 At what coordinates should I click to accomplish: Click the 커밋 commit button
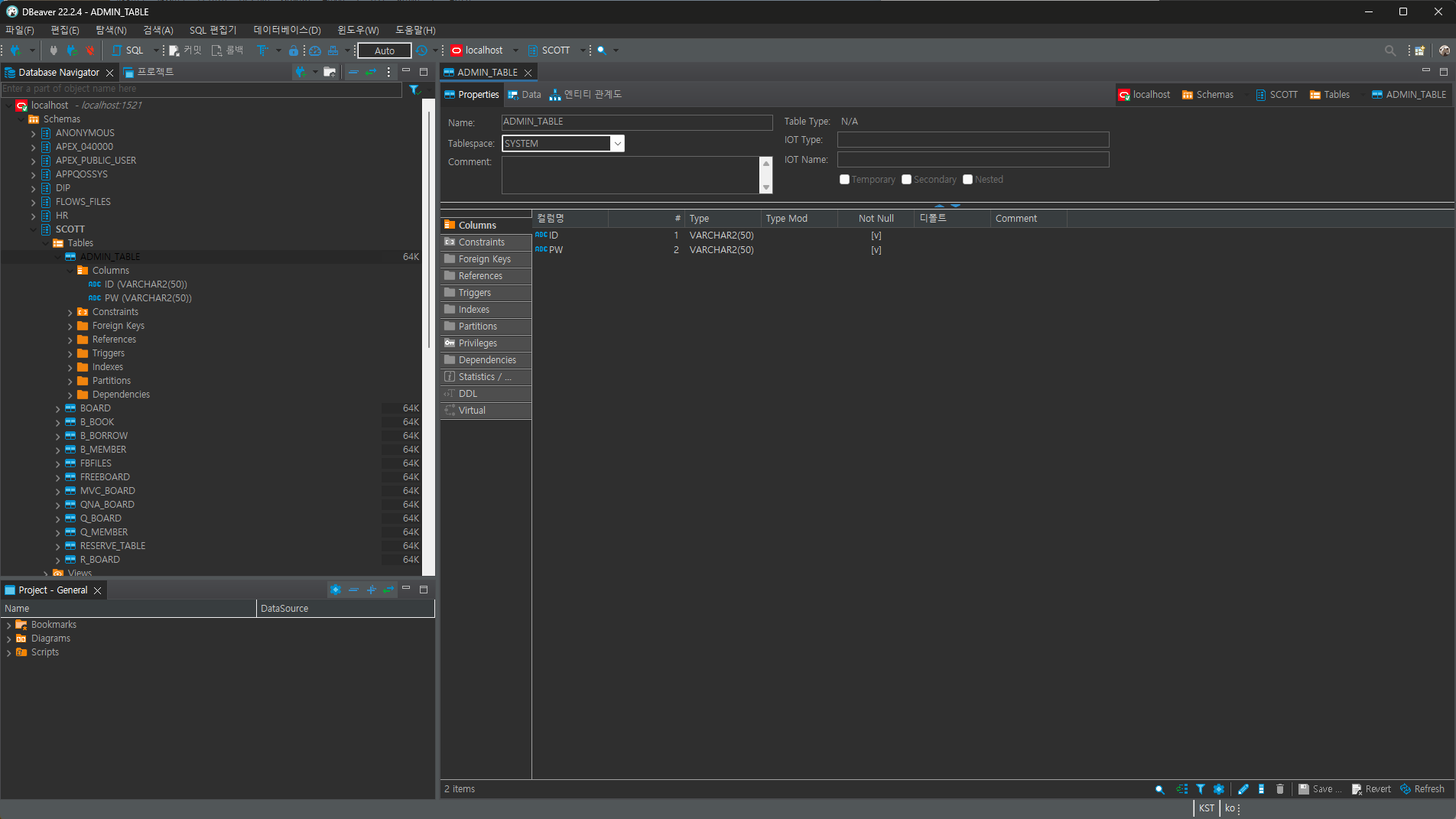coord(186,50)
